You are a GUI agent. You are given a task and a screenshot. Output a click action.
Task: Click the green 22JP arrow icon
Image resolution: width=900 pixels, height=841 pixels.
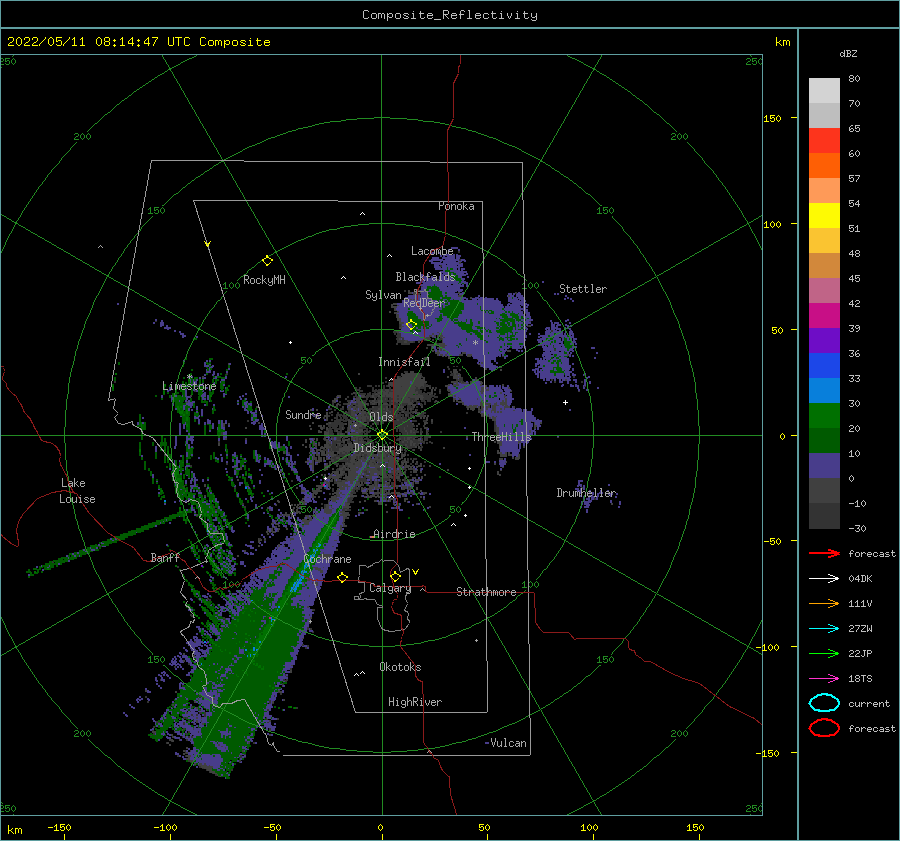coord(824,653)
